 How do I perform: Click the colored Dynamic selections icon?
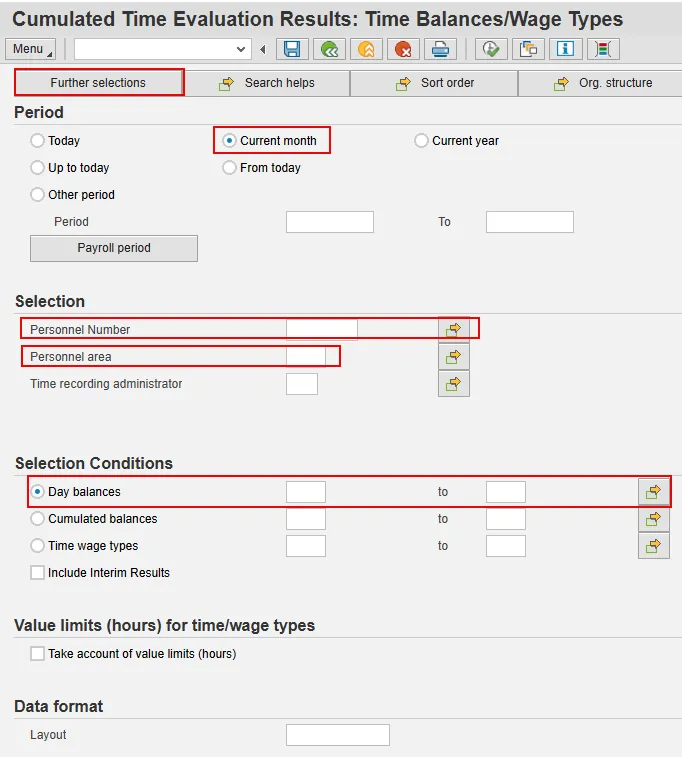click(x=603, y=49)
